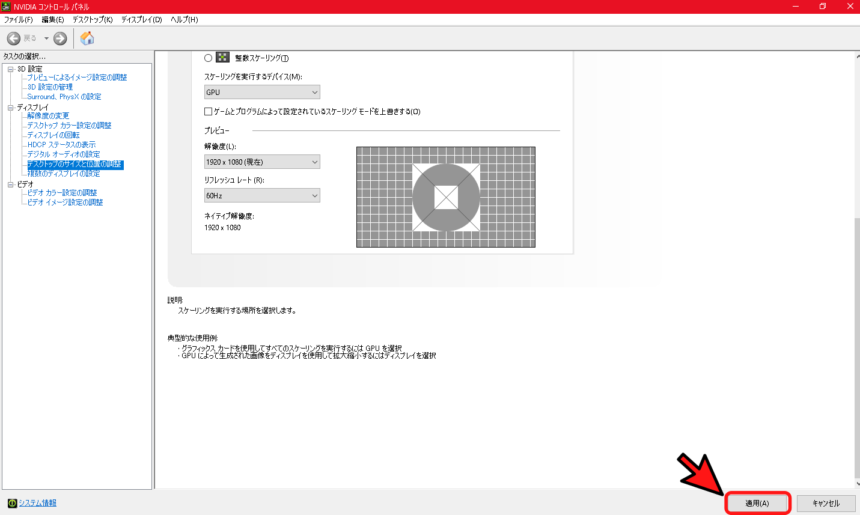Viewport: 860px width, 515px height.
Task: Select デスクトップ カラー設定の調整 tree item
Action: click(x=69, y=126)
